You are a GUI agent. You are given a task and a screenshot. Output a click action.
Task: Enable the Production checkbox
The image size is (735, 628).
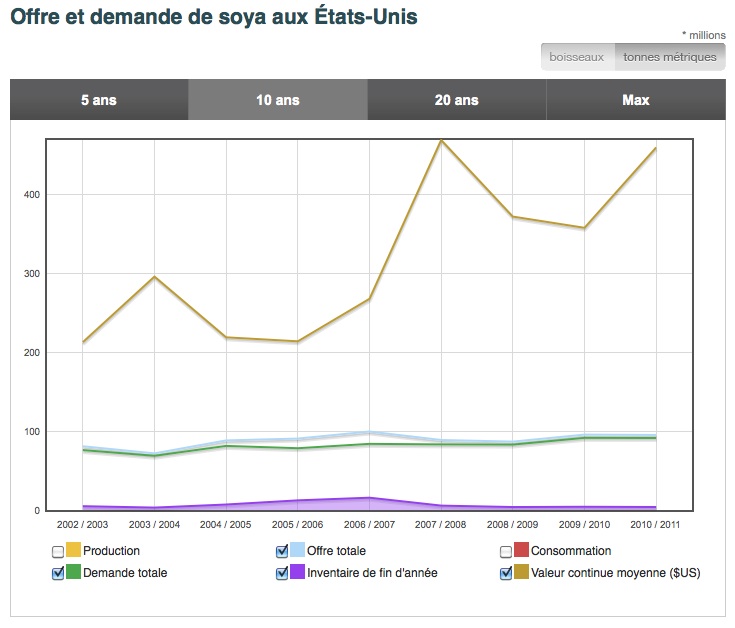[x=57, y=551]
